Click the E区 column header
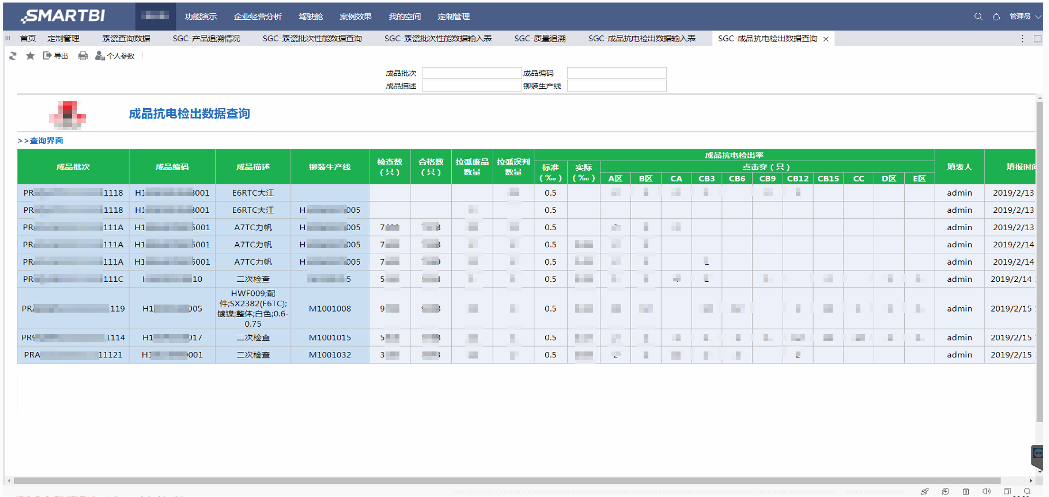Viewport: 1049px width, 497px height. 919,179
